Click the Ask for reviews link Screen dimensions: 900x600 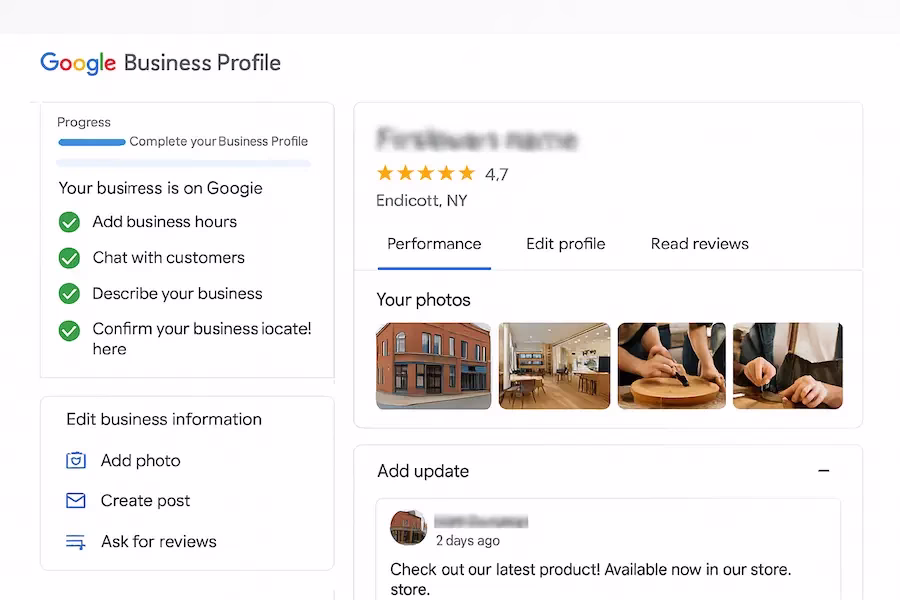pos(158,541)
